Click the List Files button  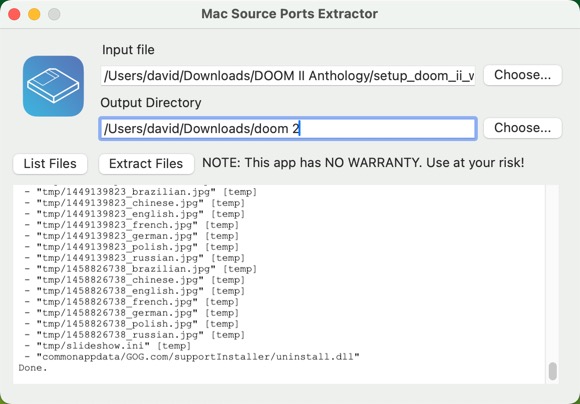[50, 164]
